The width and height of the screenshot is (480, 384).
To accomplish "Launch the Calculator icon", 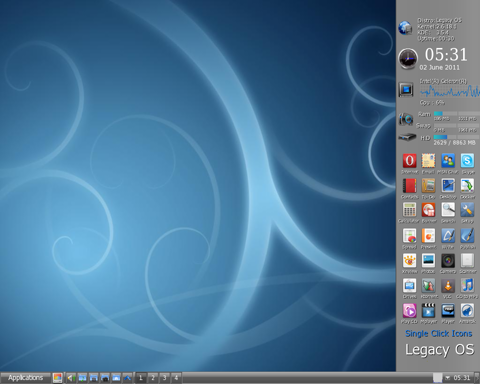I will coord(409,210).
